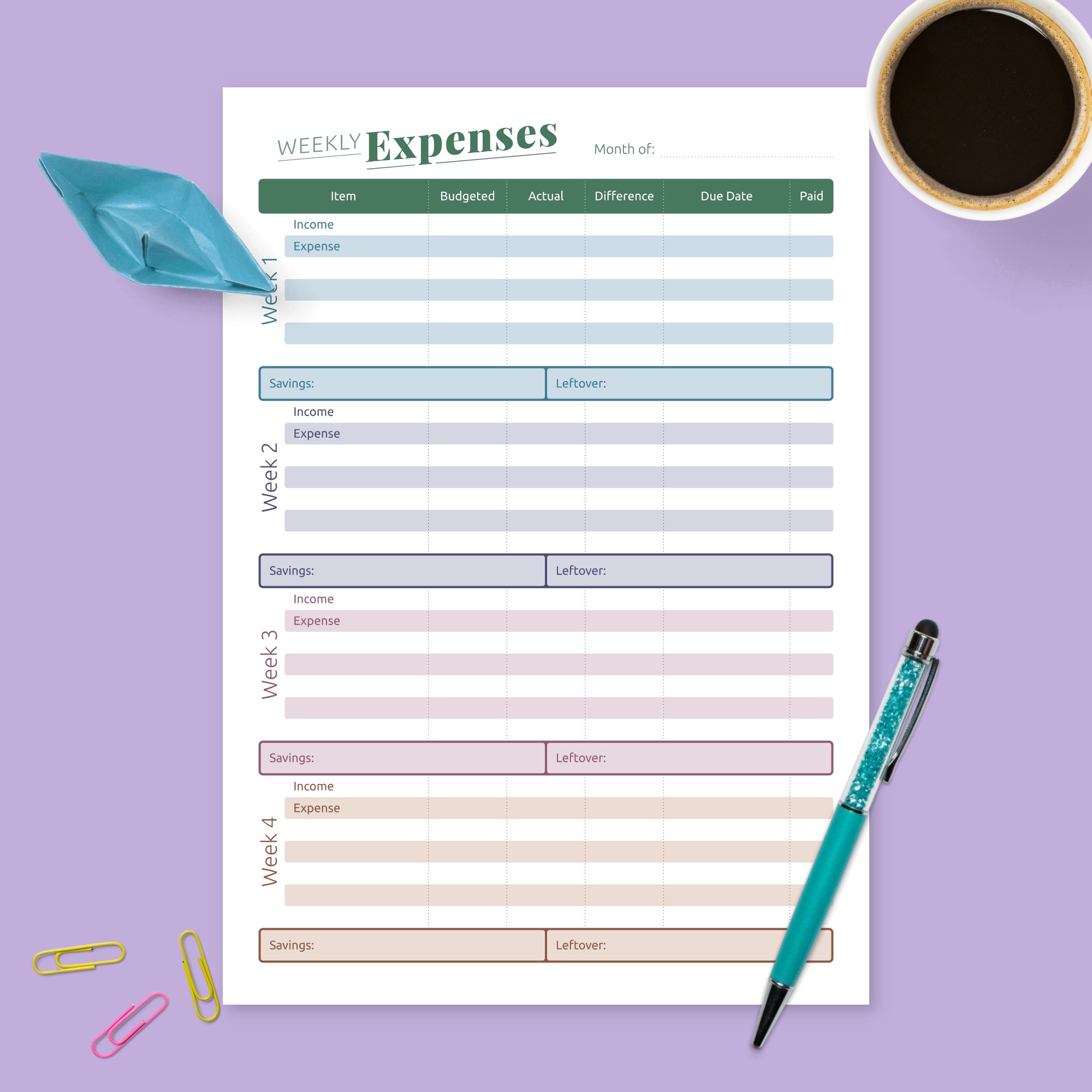Click the Item column header

344,195
